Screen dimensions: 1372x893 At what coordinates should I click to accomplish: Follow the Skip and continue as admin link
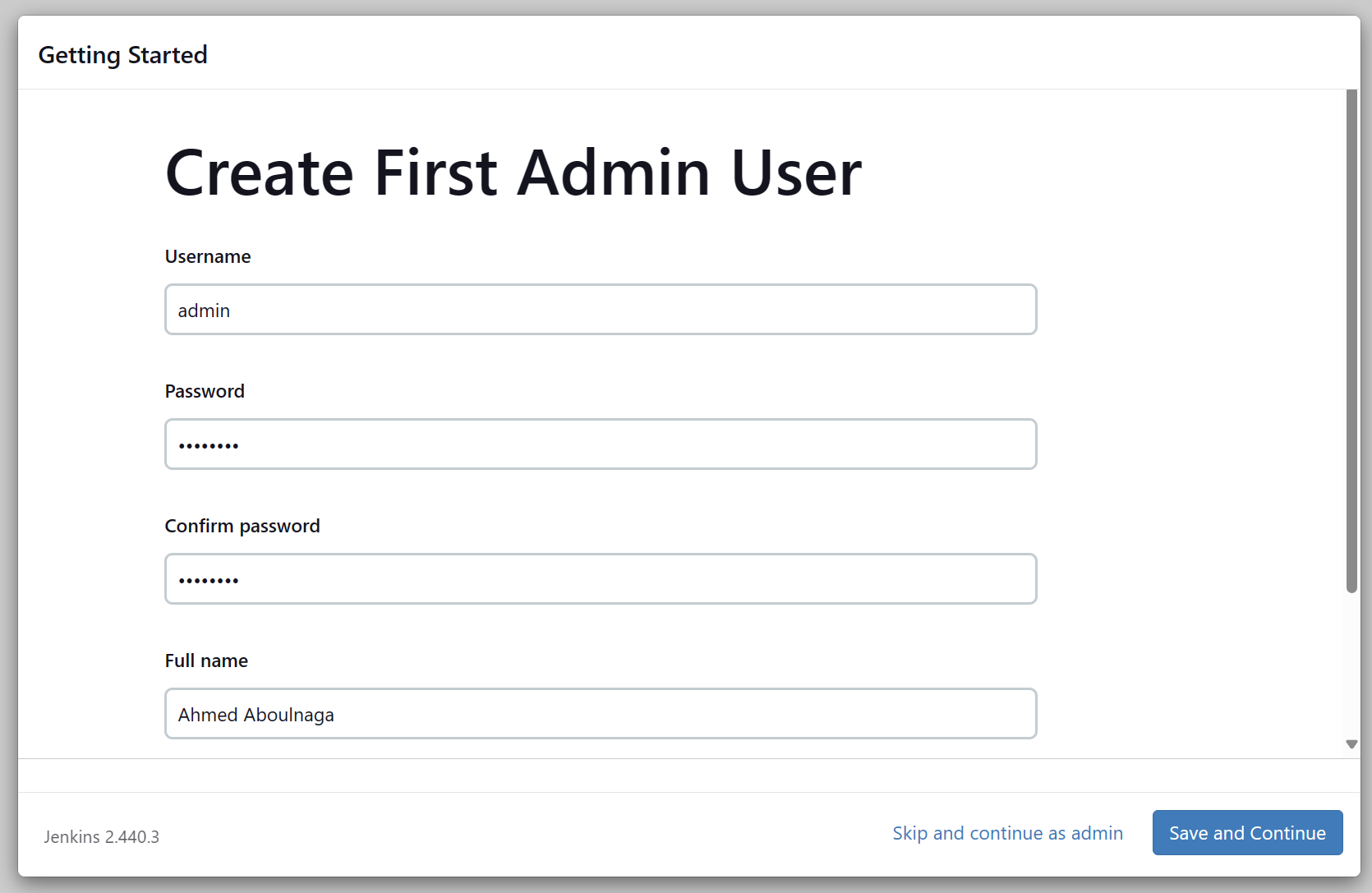click(x=1007, y=833)
